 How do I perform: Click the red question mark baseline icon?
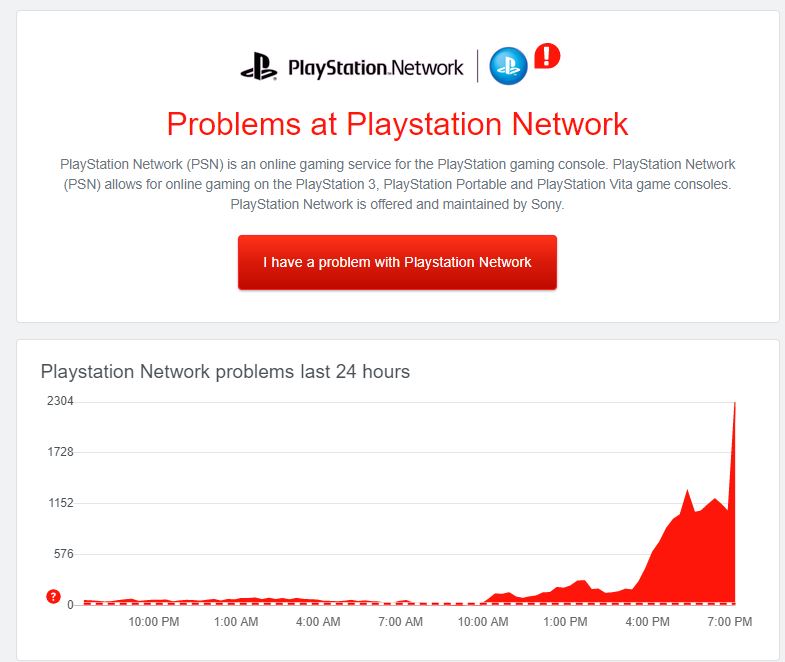click(x=54, y=597)
